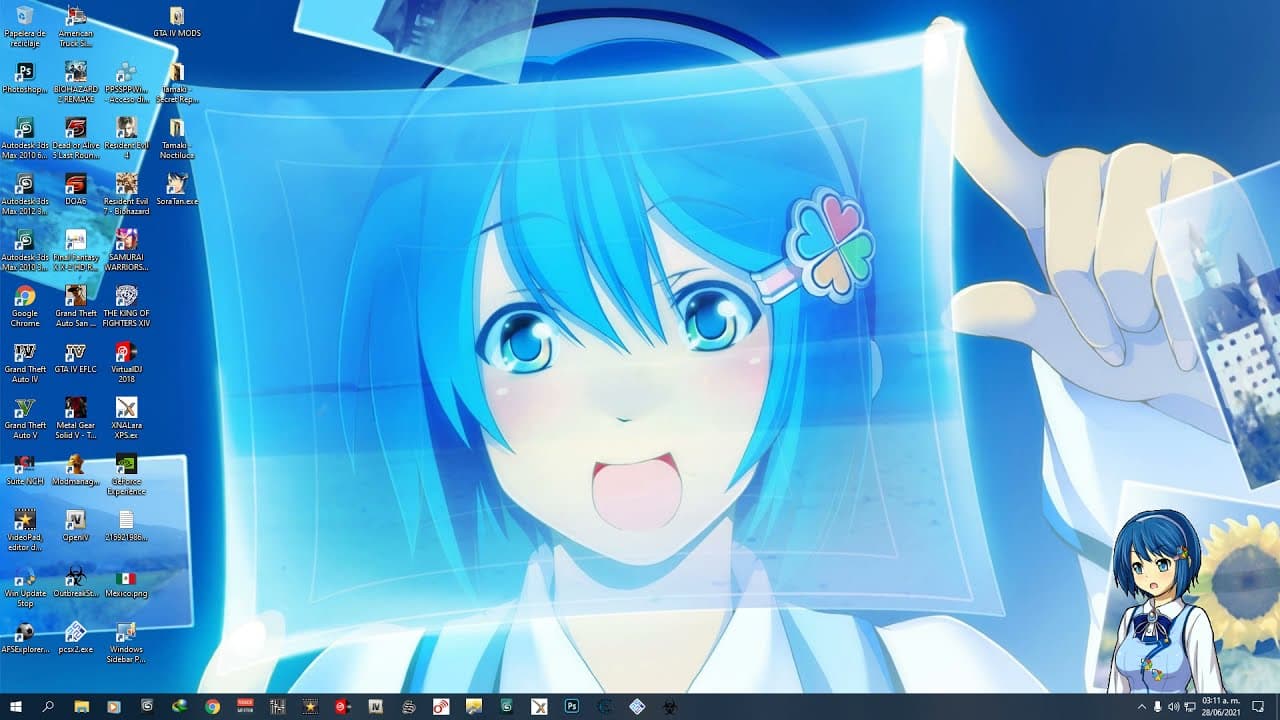
Task: Select the AFSExplorer soccer ball shortcut
Action: coord(25,638)
